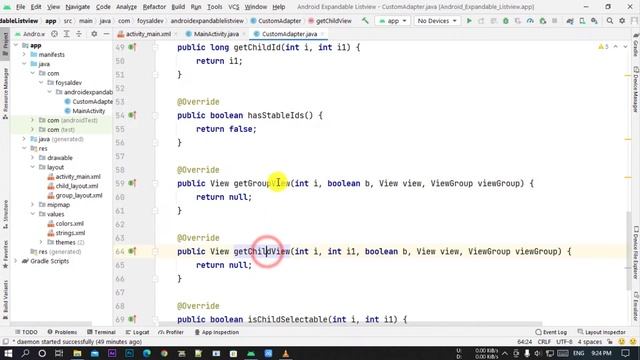640x360 pixels.
Task: Click override gutter icon on line 54
Action: pos(132,116)
